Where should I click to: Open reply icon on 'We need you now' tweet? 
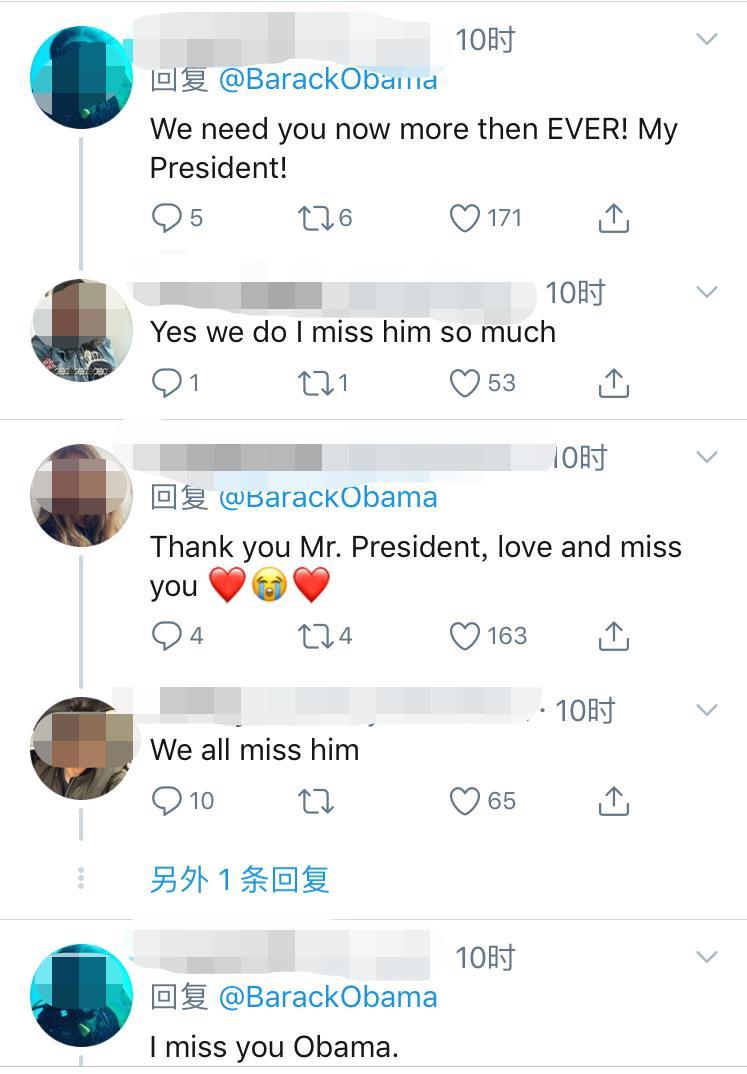coord(169,218)
